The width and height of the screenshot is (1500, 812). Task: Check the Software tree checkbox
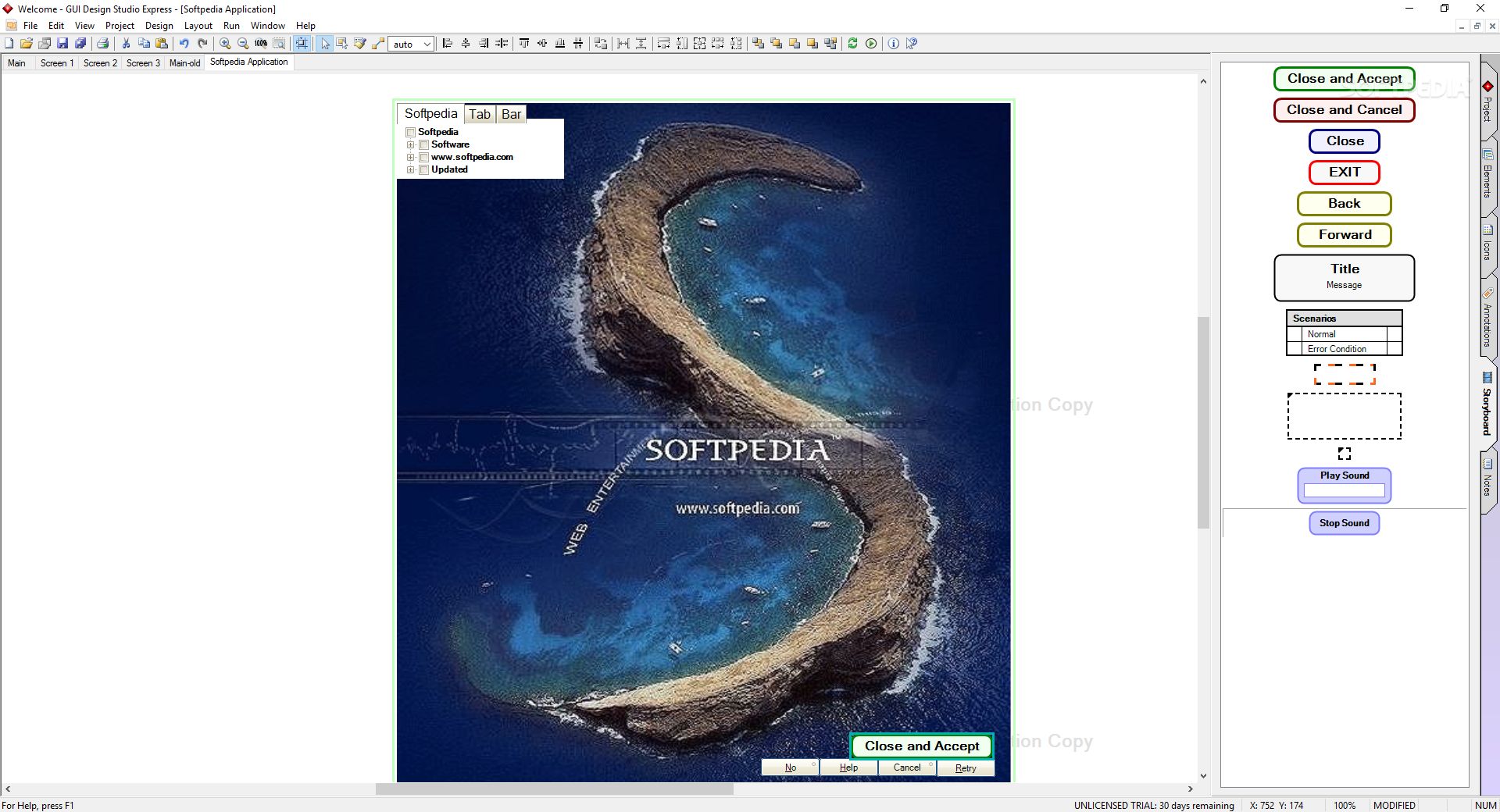pyautogui.click(x=423, y=144)
